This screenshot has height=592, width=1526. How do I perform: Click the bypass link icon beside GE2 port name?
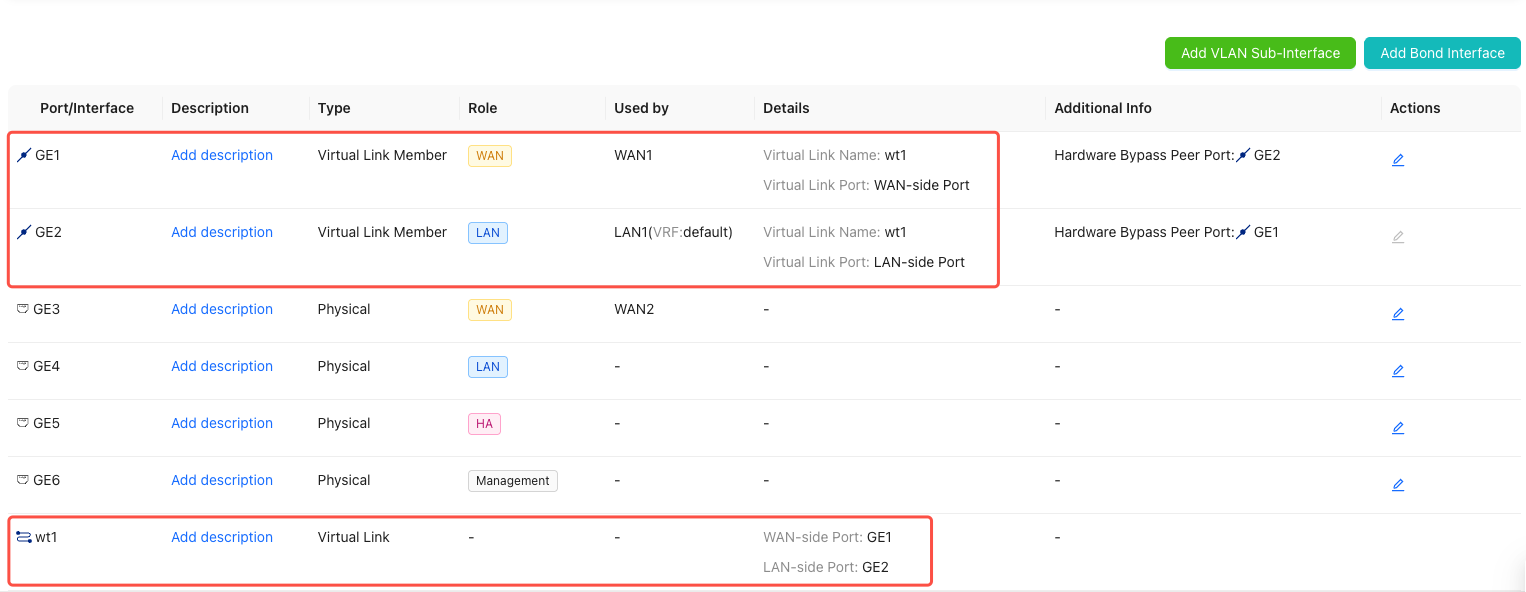point(24,232)
